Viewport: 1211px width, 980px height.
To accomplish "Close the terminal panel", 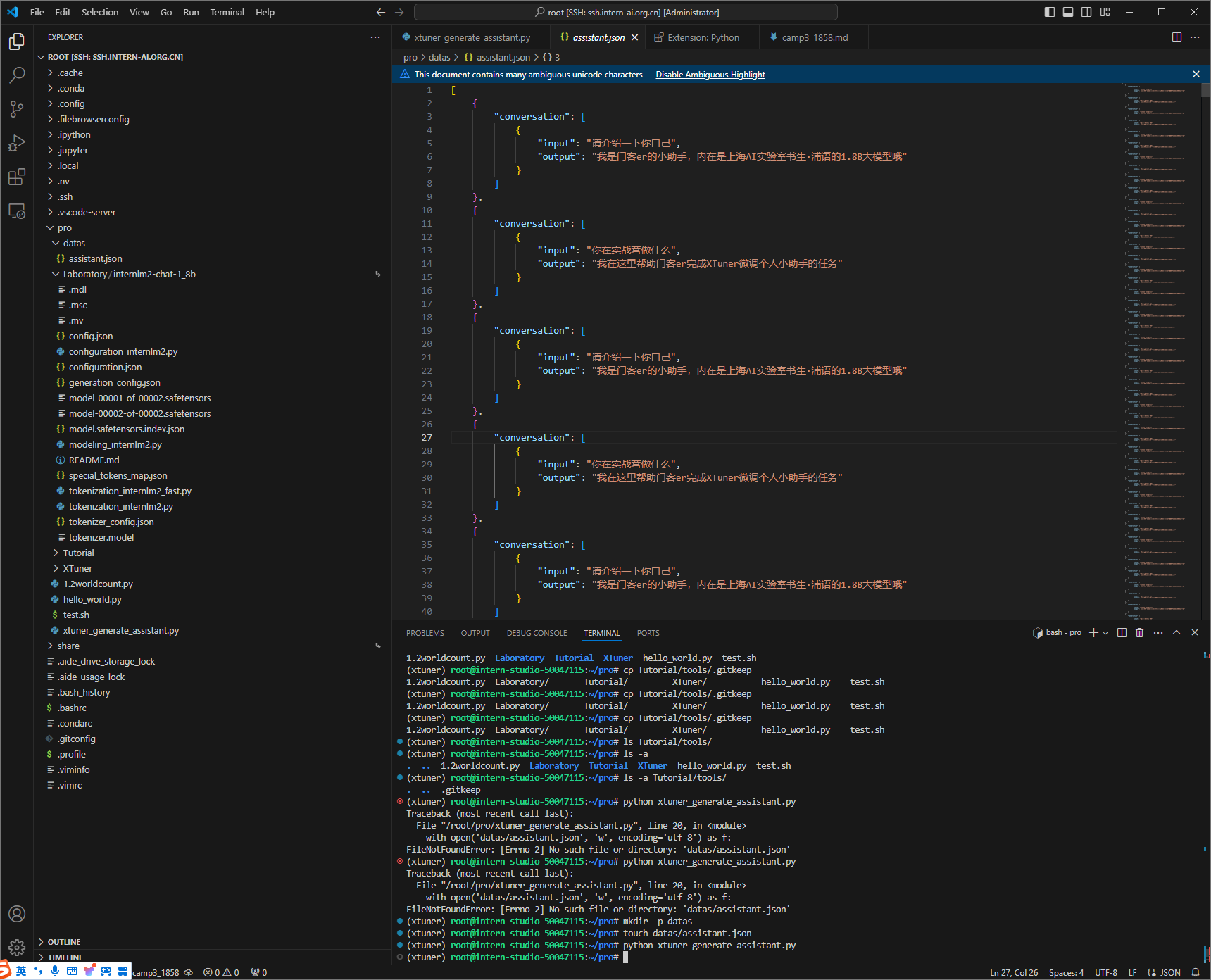I will pos(1195,632).
